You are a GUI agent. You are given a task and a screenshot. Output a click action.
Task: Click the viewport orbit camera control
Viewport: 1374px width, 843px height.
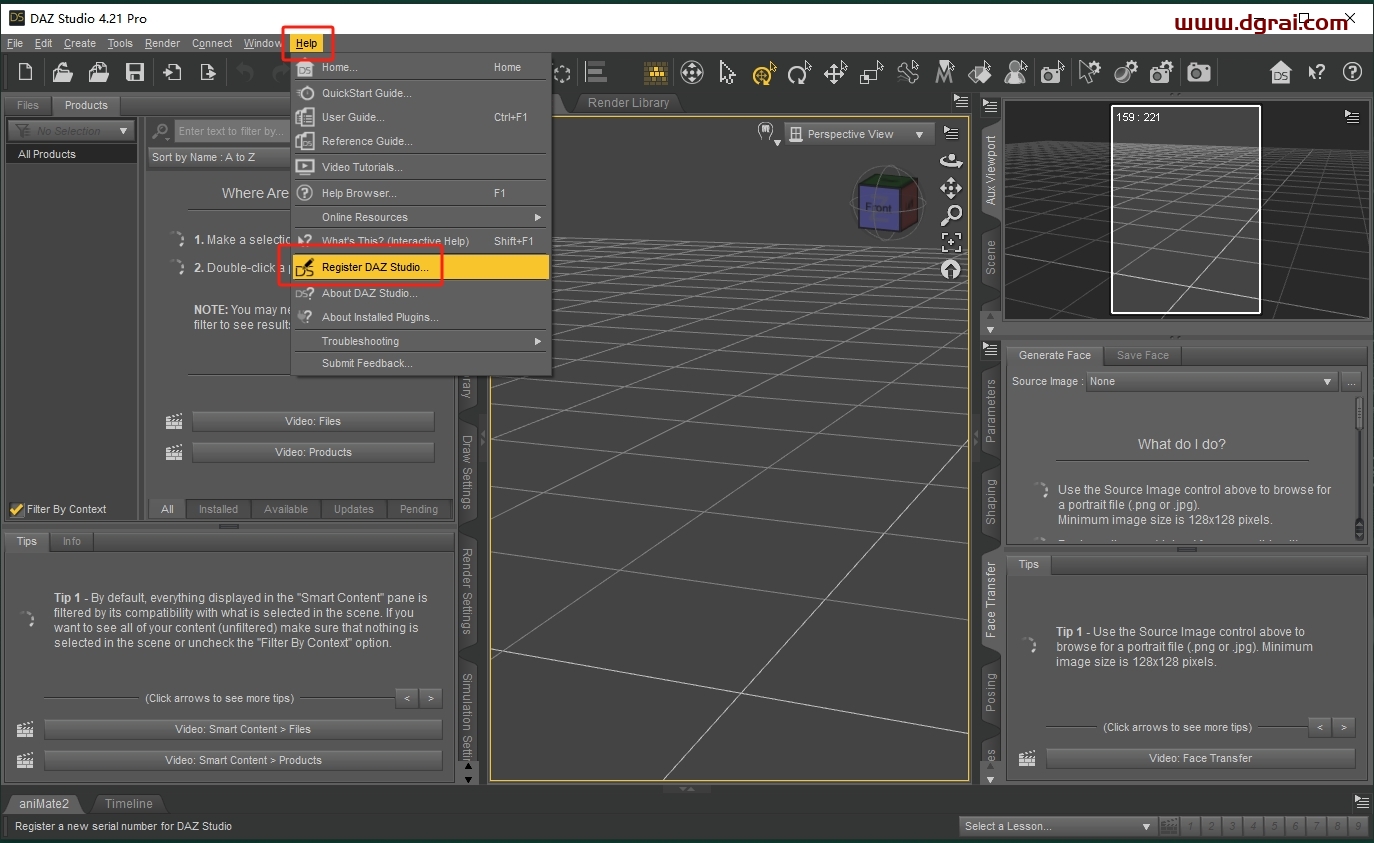coord(951,161)
